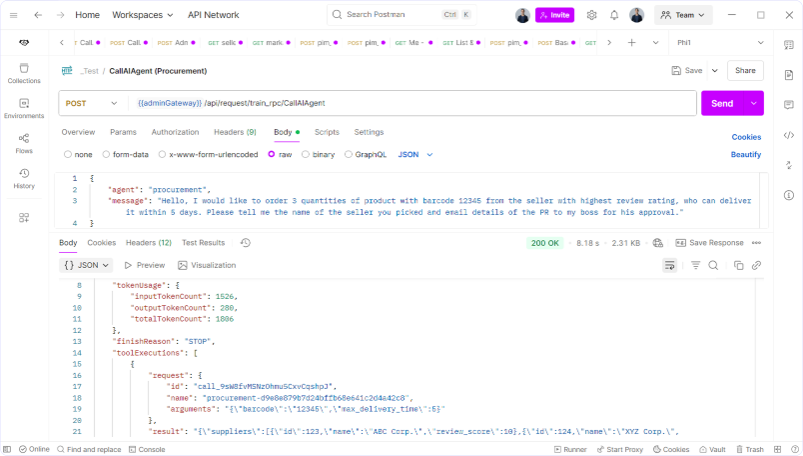Toggle the two-pane layout icon
The width and height of the screenshot is (803, 456).
(777, 449)
